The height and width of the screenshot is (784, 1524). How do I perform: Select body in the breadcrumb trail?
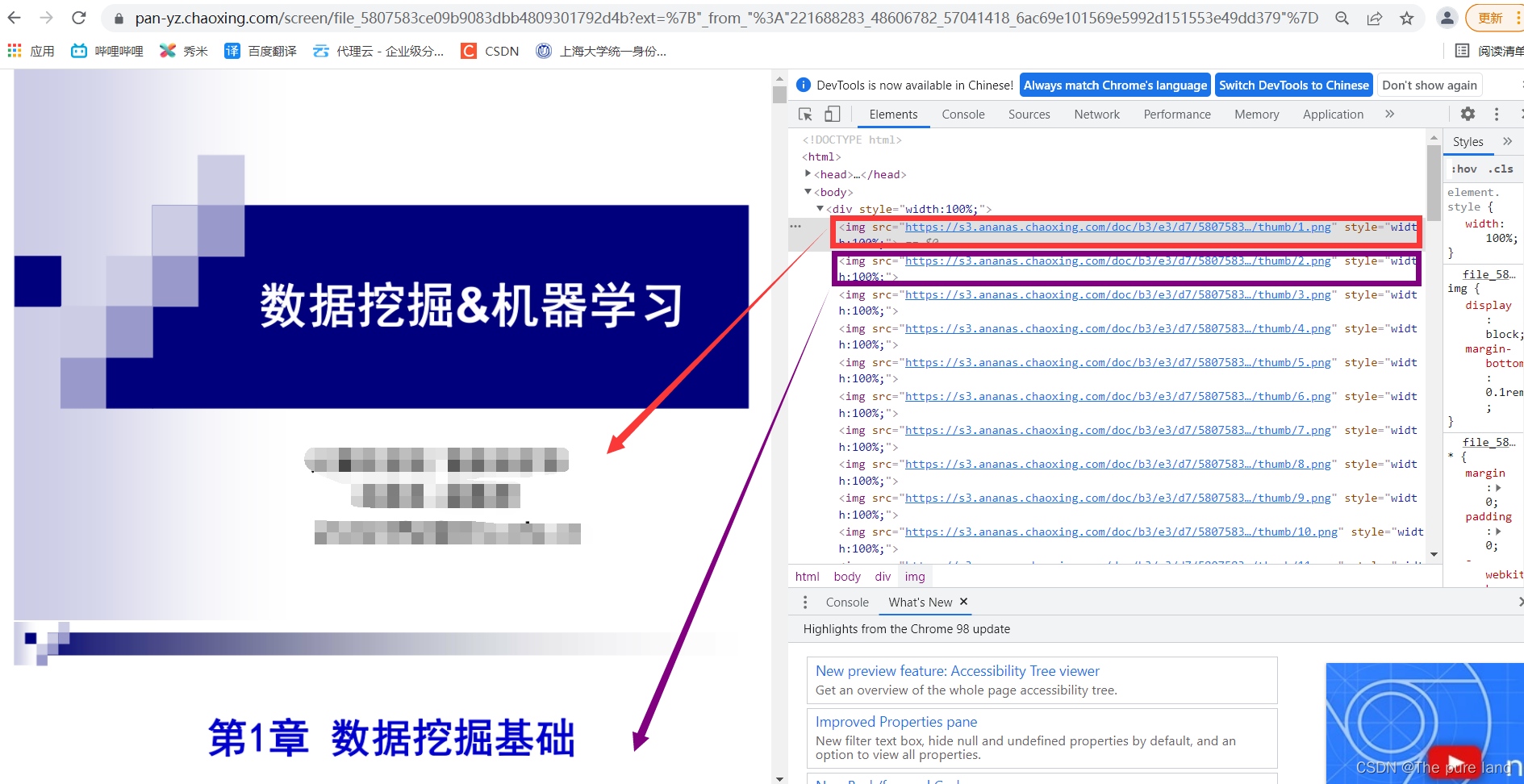[847, 577]
